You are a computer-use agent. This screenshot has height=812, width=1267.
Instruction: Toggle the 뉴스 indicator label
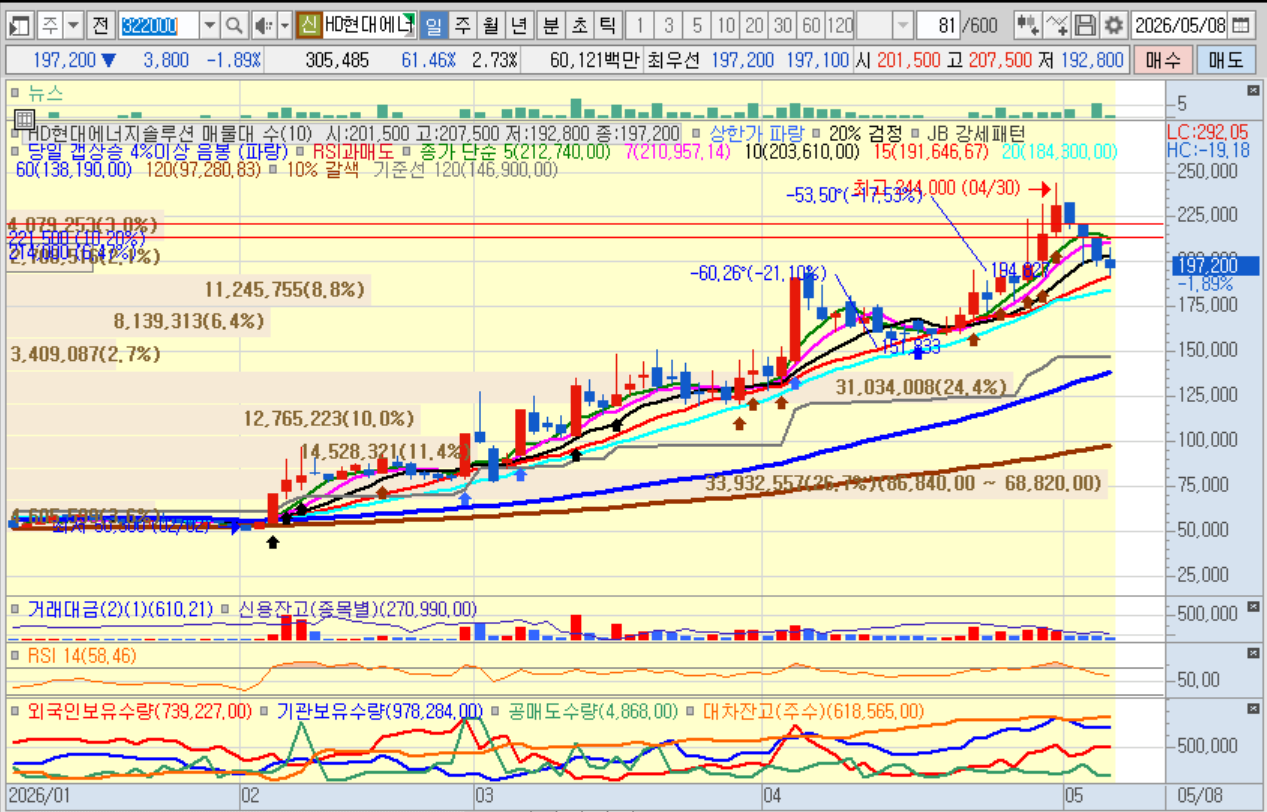coord(46,94)
